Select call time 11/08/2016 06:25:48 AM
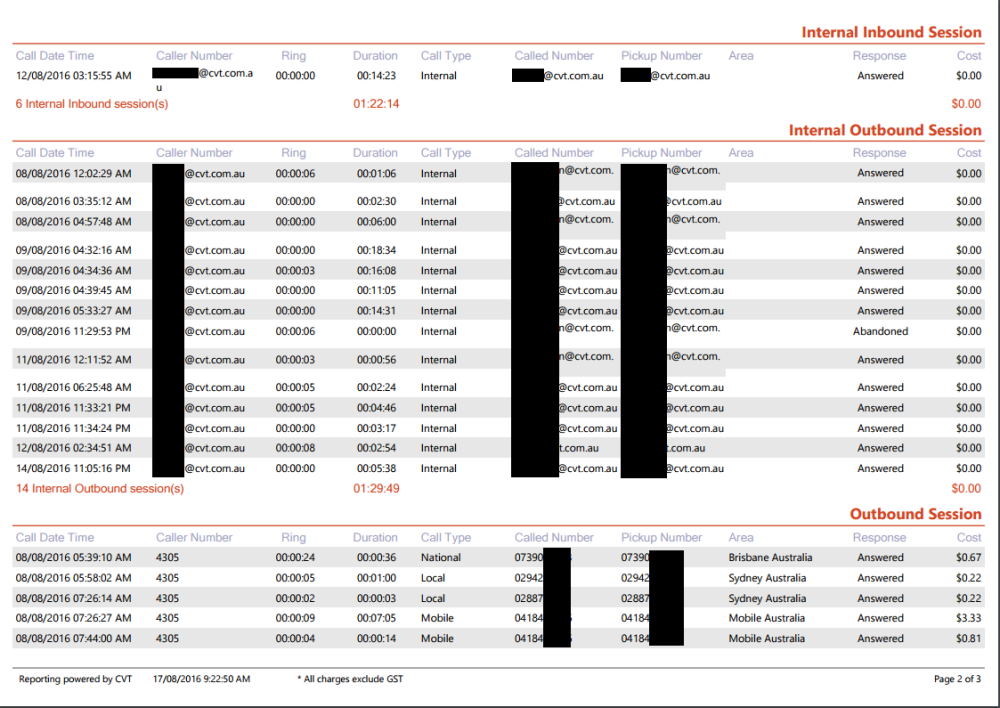Viewport: 1000px width, 708px height. (73, 388)
